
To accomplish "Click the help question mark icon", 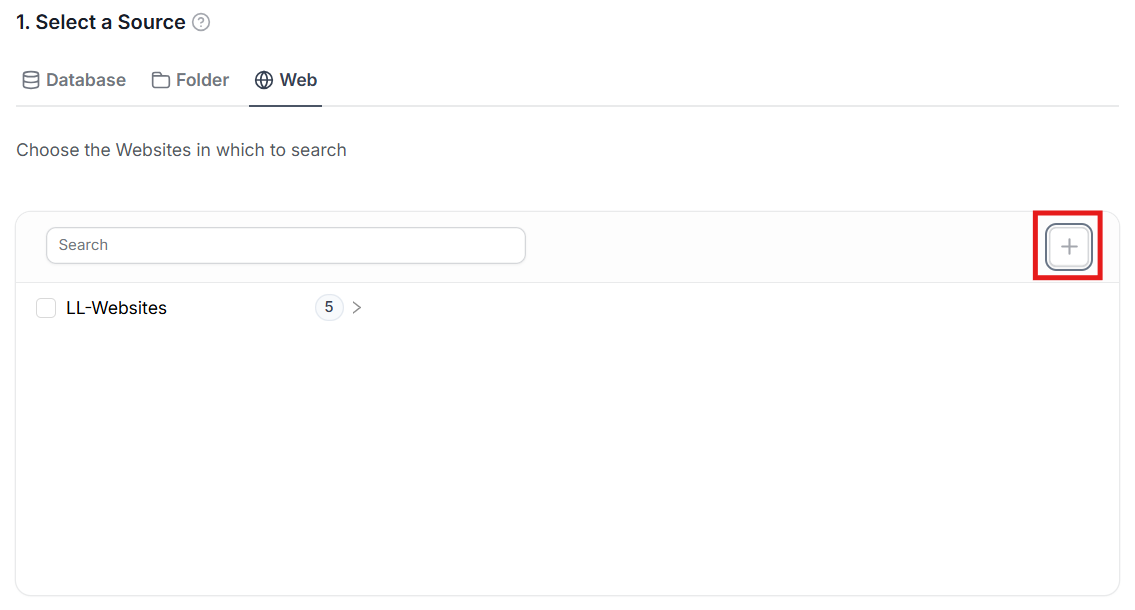I will (201, 22).
